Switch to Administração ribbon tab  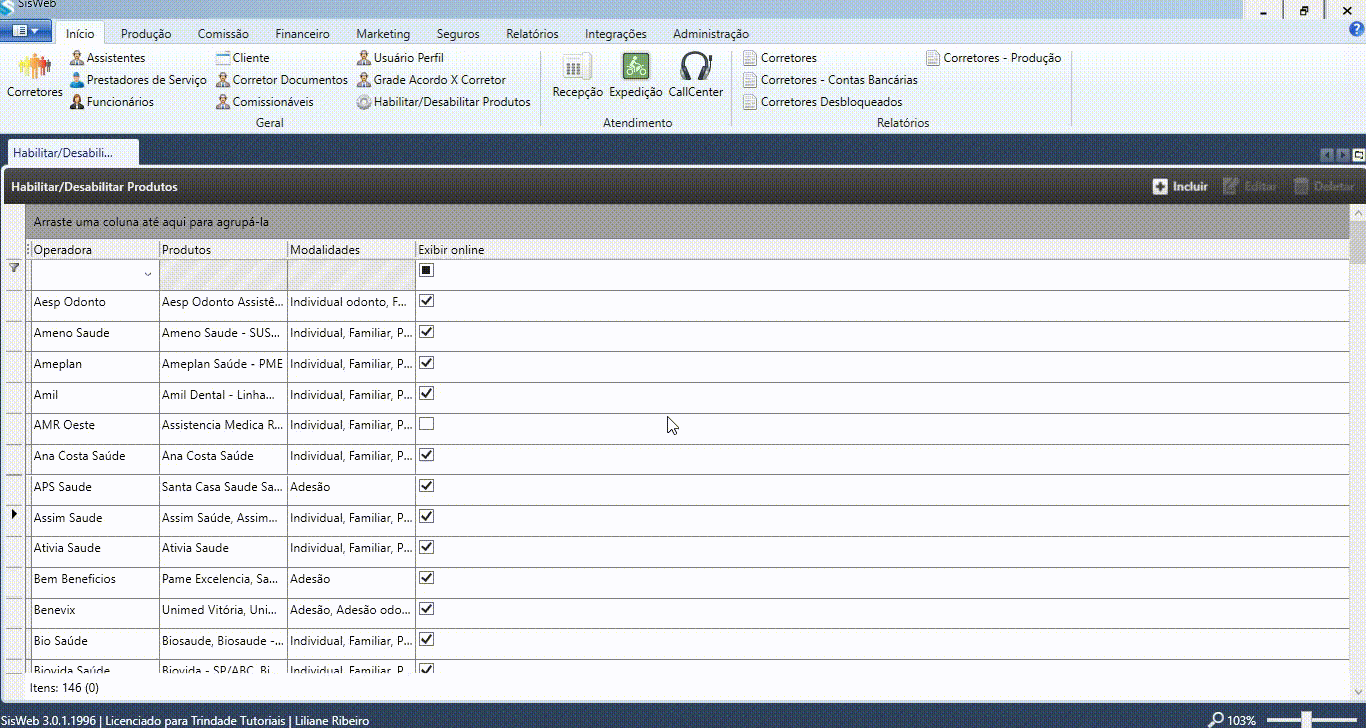tap(711, 34)
